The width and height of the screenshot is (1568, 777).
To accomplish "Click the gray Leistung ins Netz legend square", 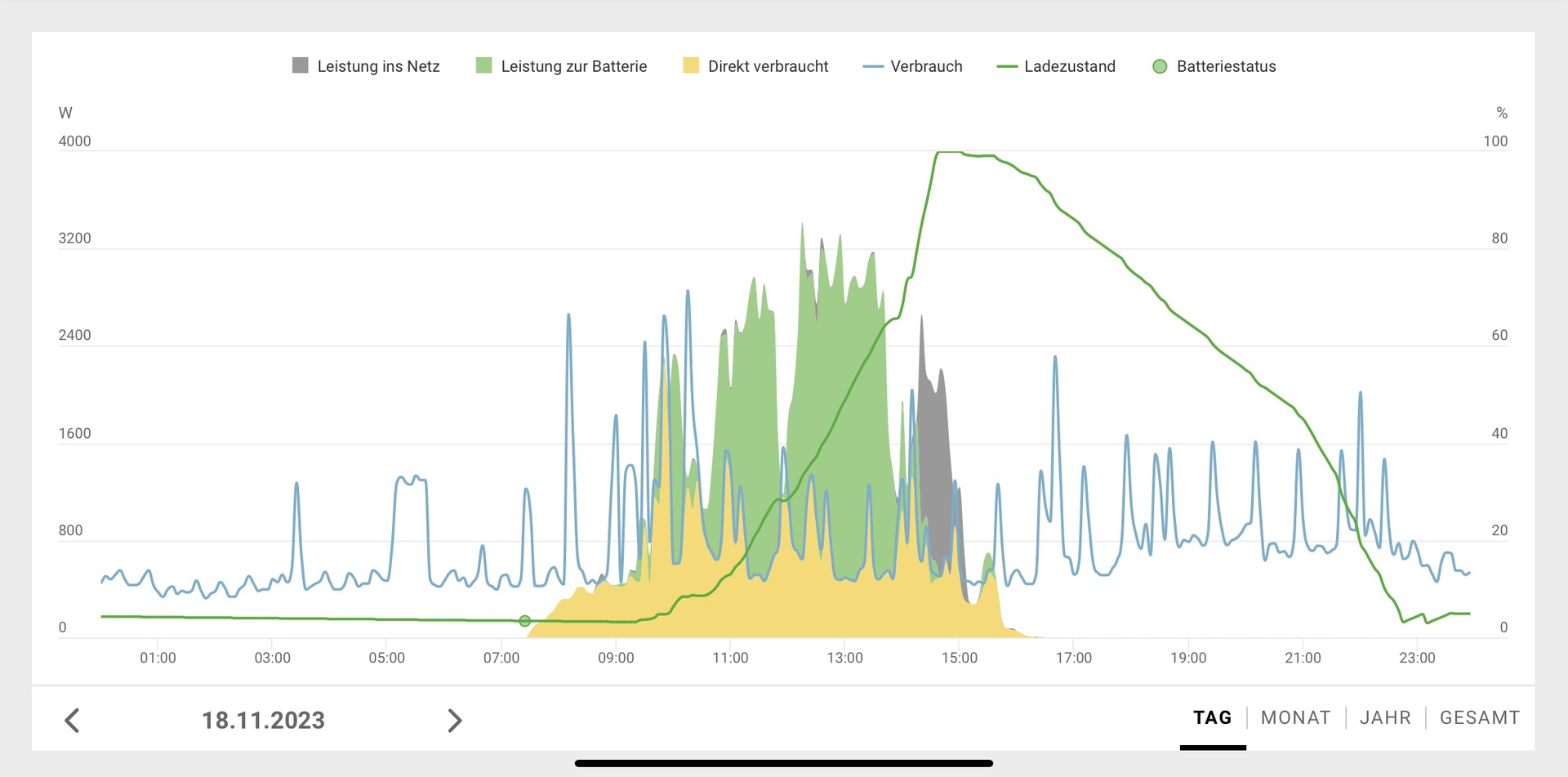I will pos(301,65).
